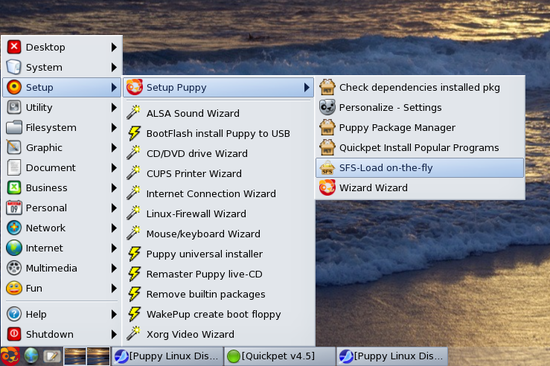The height and width of the screenshot is (366, 550).
Task: Click the red X Desktop menu icon
Action: pos(14,47)
